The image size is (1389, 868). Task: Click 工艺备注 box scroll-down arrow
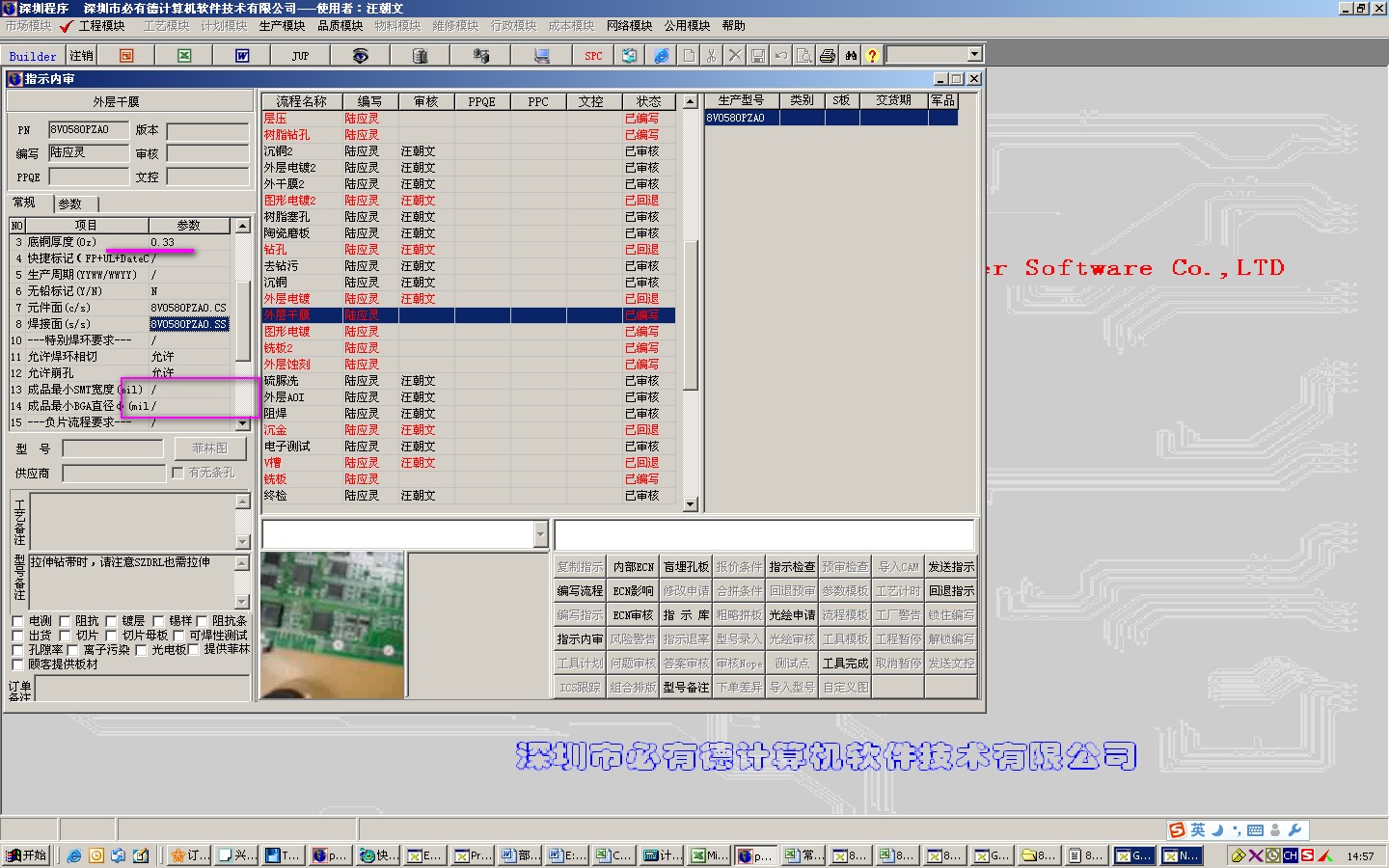(242, 542)
